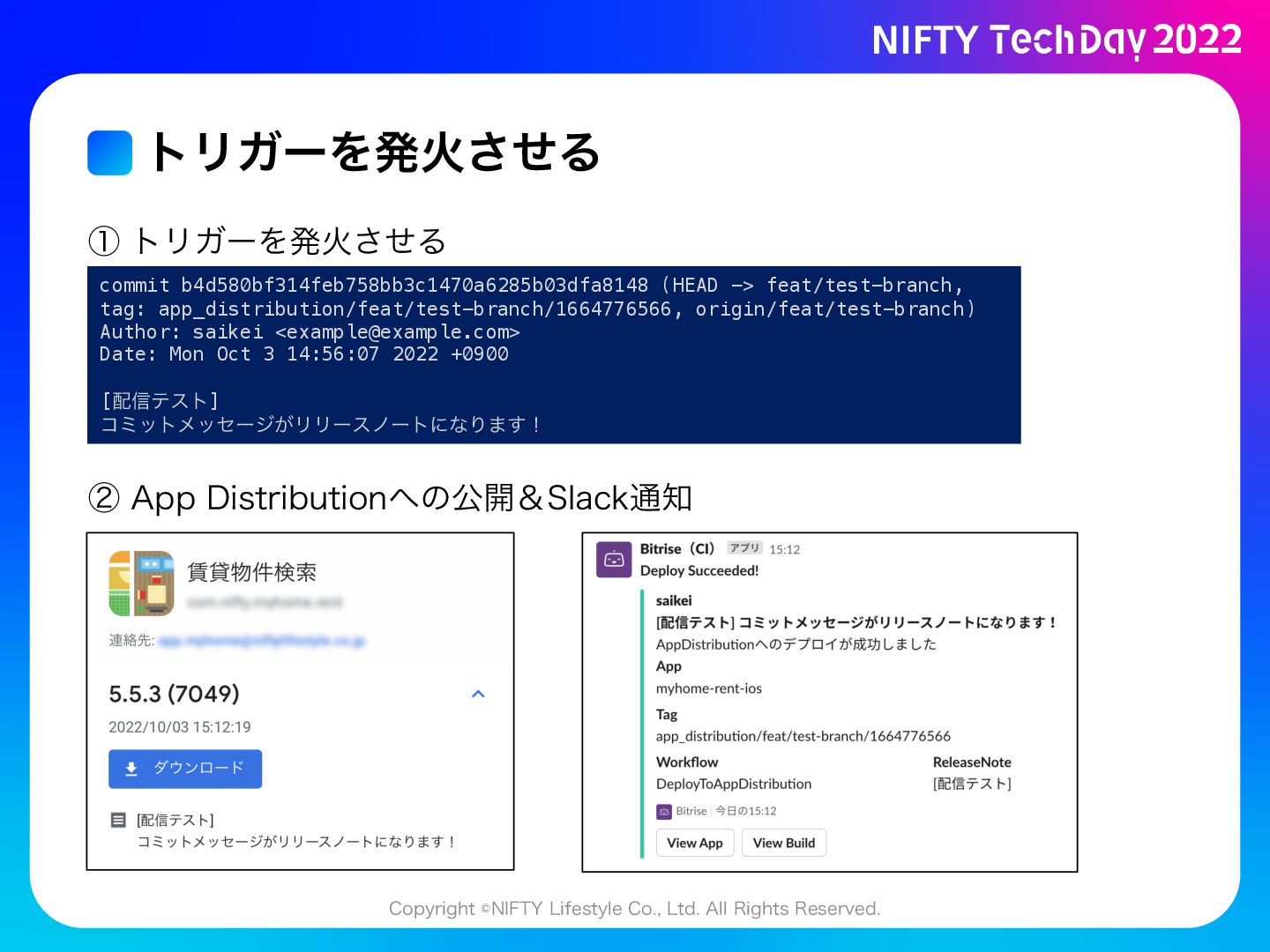Click the saikei author name in Slack
The image size is (1270, 952).
click(674, 600)
